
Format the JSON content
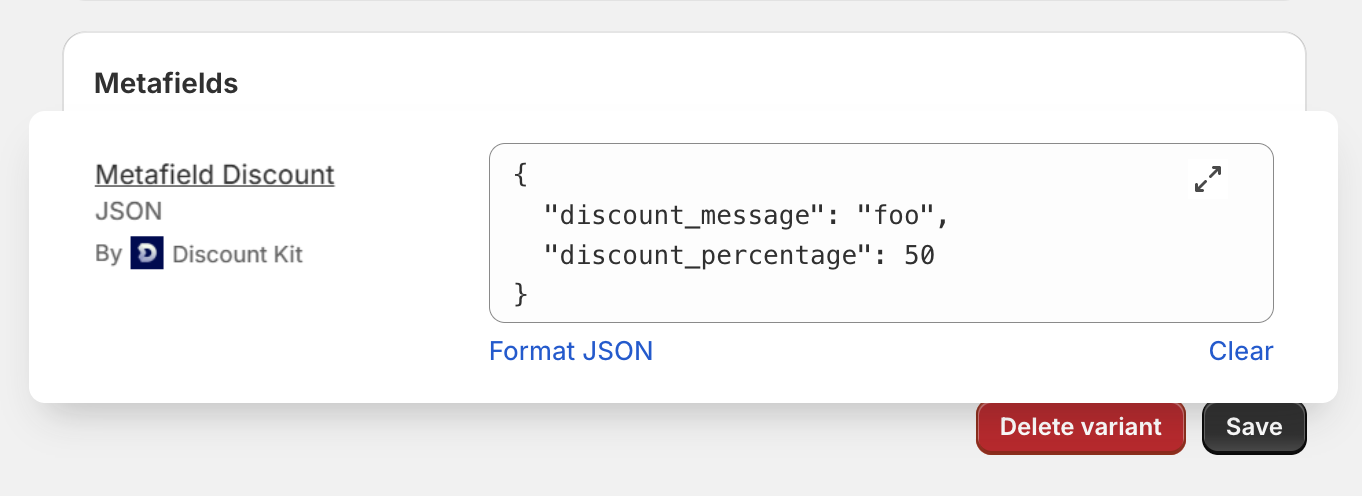pyautogui.click(x=571, y=351)
